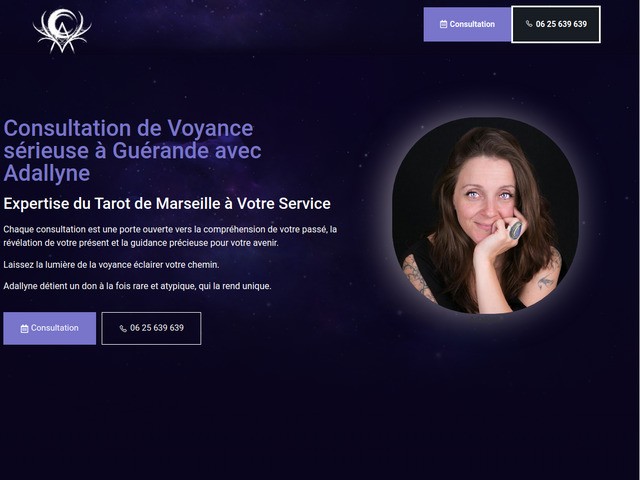
Task: Open Consultation from the top navigation
Action: (467, 24)
